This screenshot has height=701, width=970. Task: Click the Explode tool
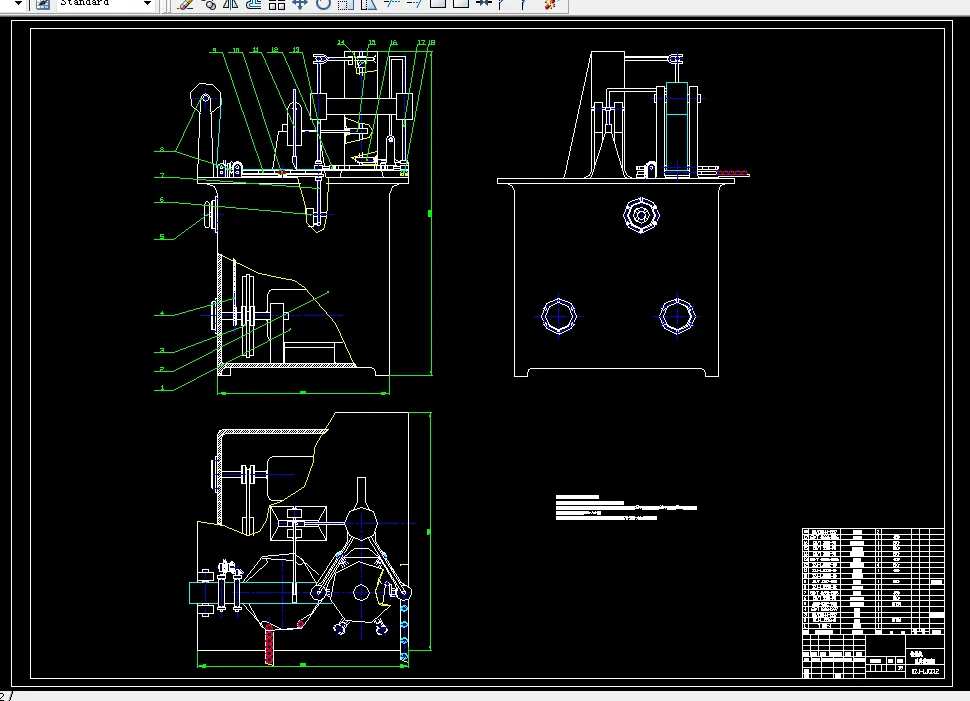click(x=550, y=4)
